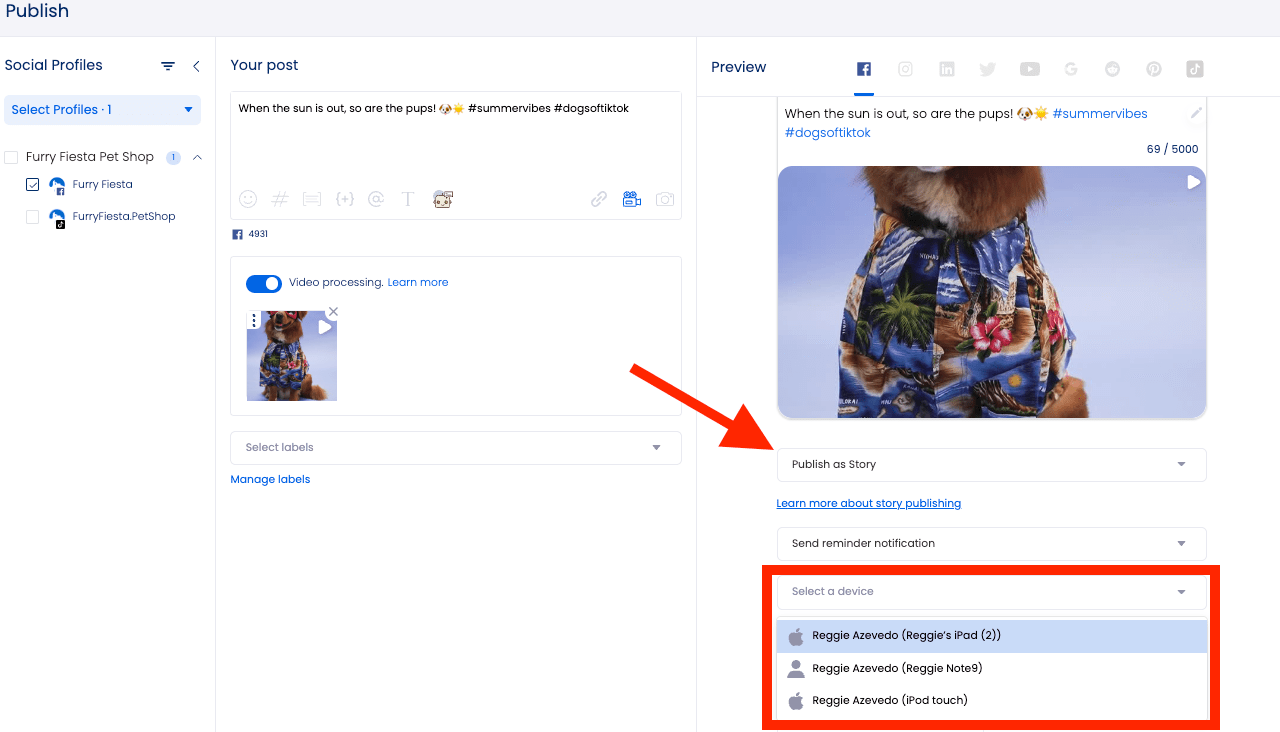
Task: Attach a link using the link icon
Action: (x=598, y=199)
